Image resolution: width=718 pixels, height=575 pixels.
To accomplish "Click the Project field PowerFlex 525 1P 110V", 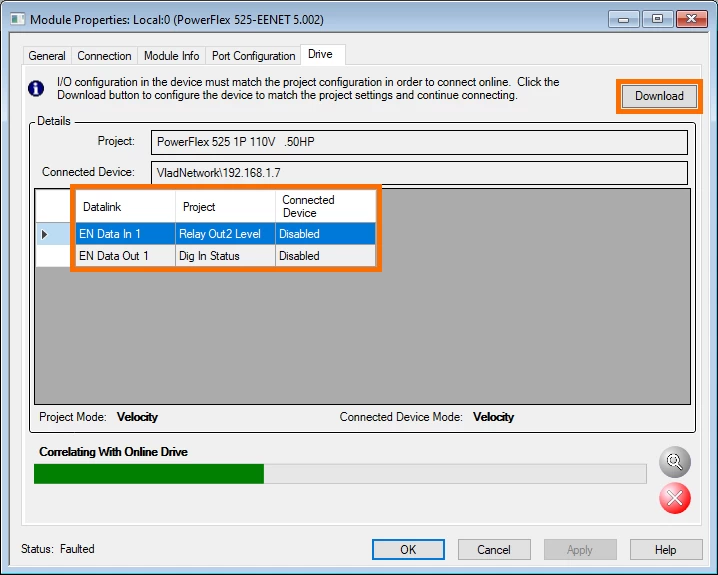I will [x=419, y=142].
